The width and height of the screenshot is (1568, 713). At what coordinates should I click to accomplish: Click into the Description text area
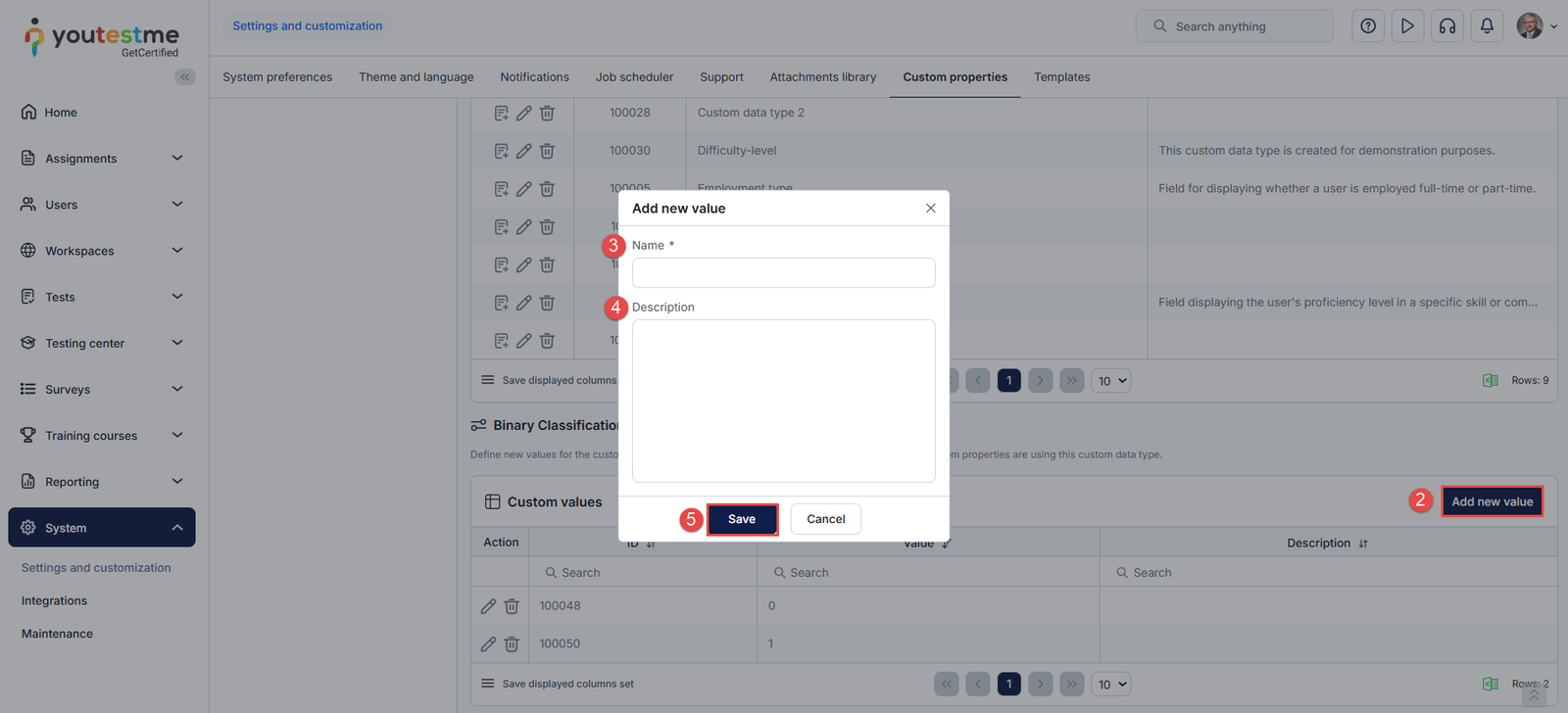point(783,401)
